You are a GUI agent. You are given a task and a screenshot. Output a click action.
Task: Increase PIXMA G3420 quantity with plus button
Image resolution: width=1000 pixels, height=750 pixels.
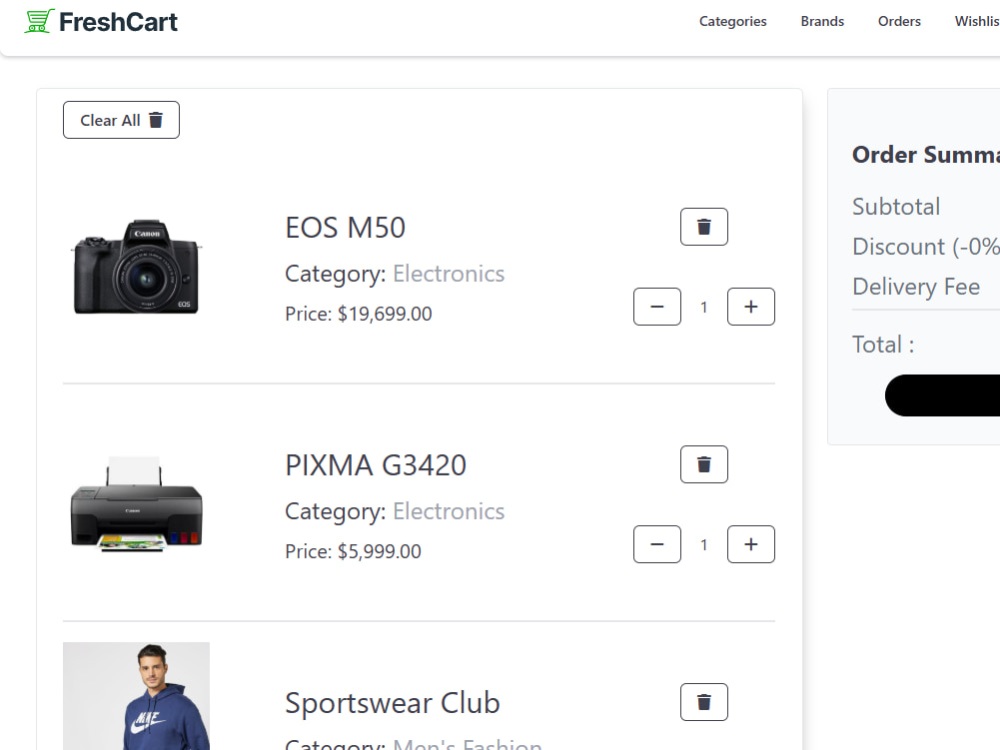click(x=751, y=545)
